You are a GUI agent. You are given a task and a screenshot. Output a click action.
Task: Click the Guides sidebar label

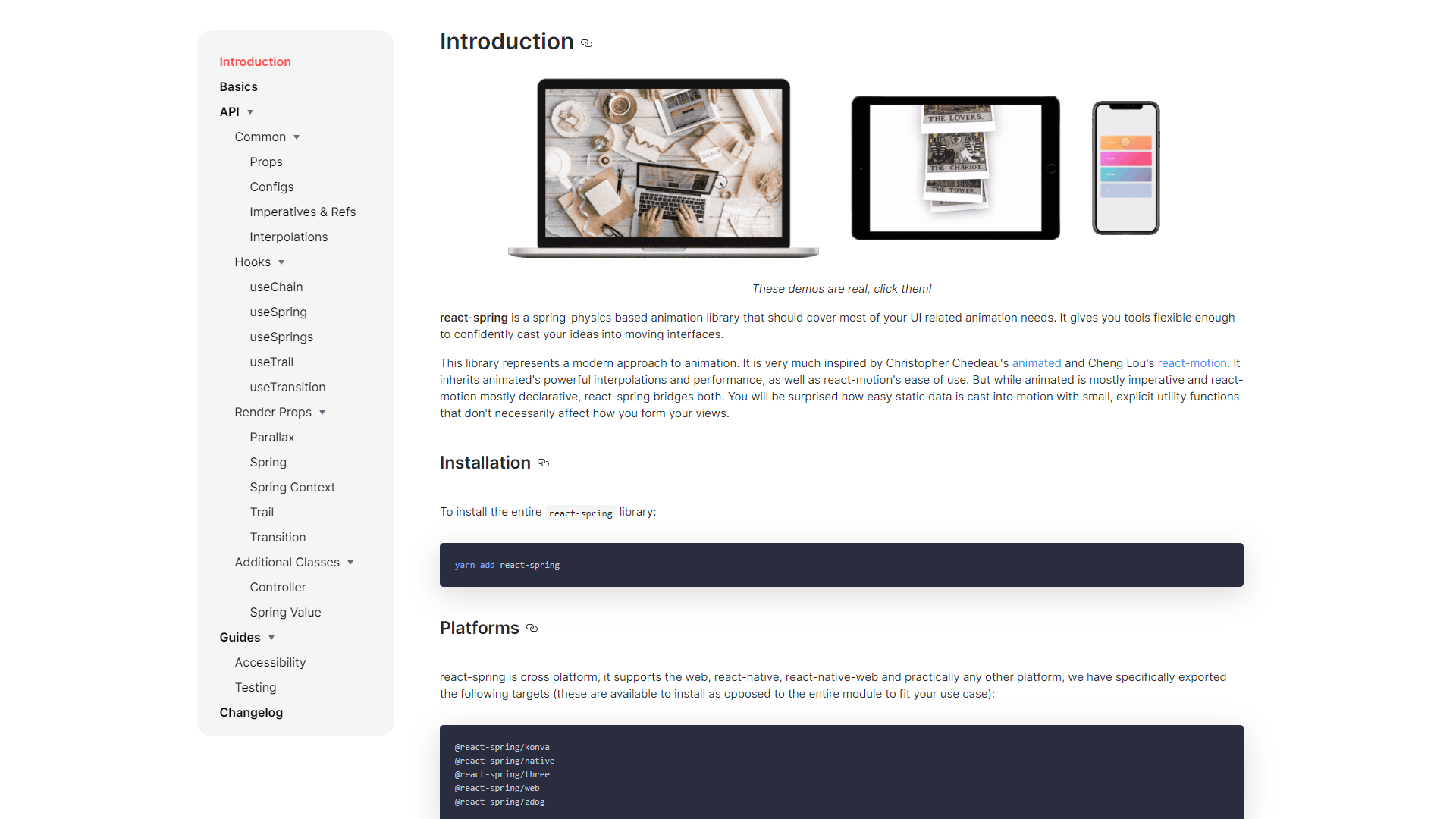(240, 637)
